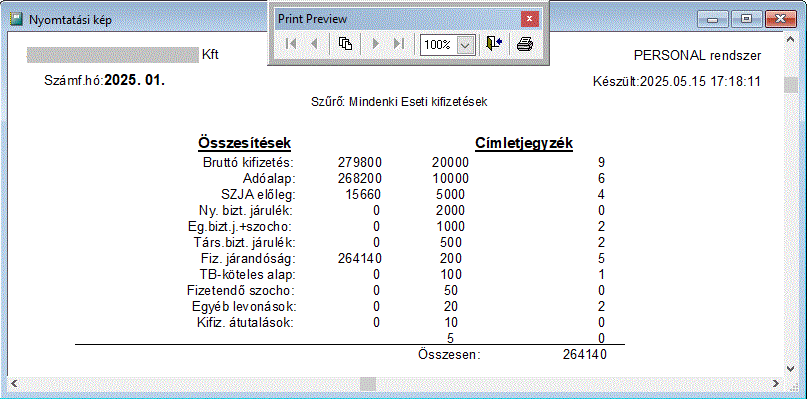807x399 pixels.
Task: Click the horizontal scrollbar left arrow
Action: (x=14, y=384)
